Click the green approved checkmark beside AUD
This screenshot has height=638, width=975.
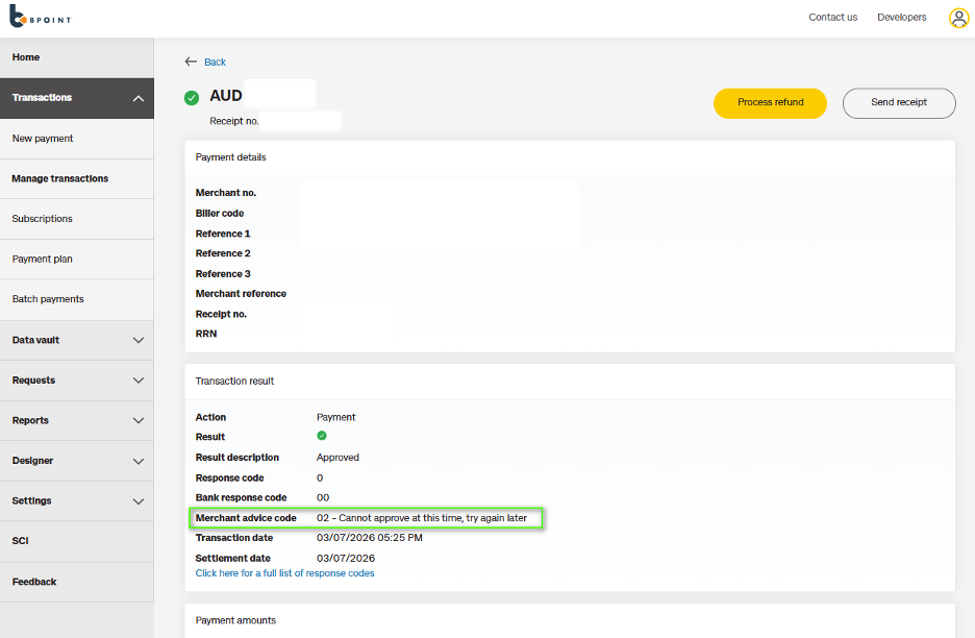pyautogui.click(x=192, y=98)
